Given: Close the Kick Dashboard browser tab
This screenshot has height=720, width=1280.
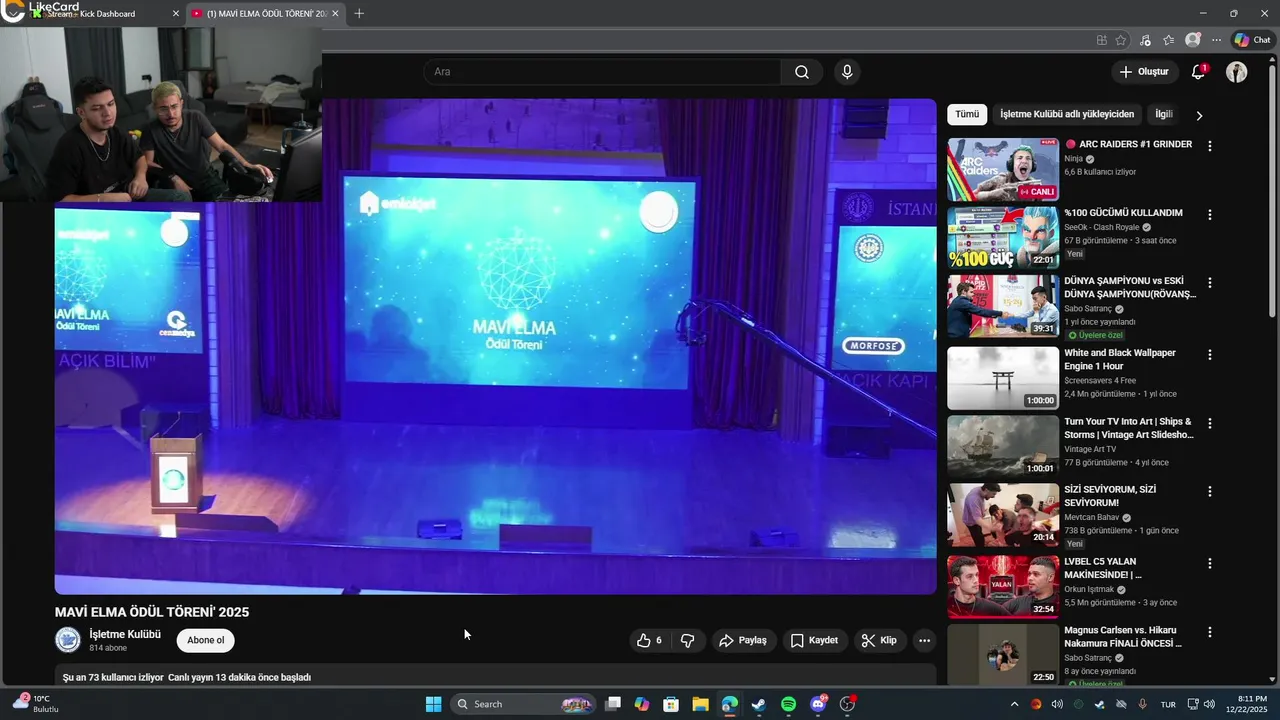Looking at the screenshot, I should point(176,13).
